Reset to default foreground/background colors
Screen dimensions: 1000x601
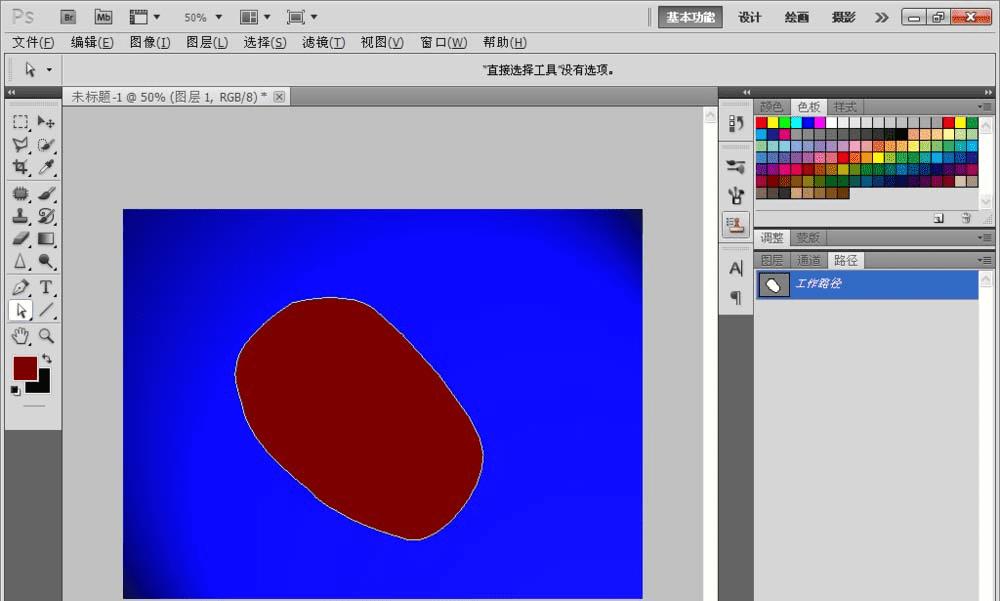point(15,391)
